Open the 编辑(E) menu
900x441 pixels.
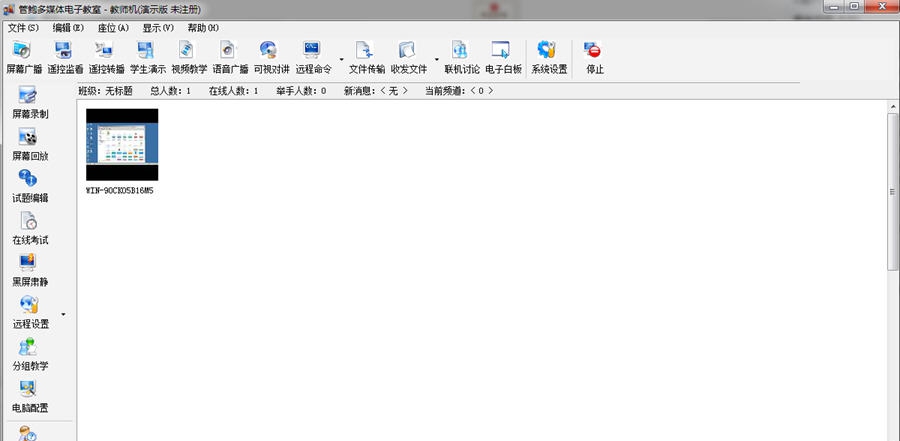[68, 28]
